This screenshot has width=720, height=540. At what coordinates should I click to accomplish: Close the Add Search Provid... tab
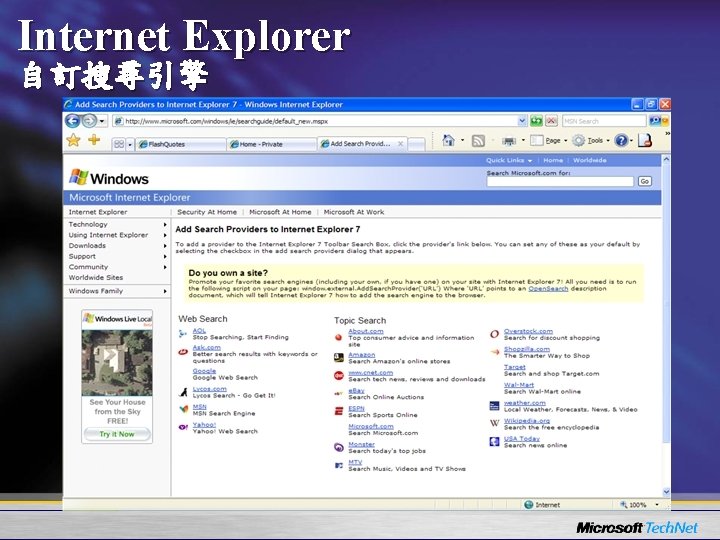[x=400, y=144]
